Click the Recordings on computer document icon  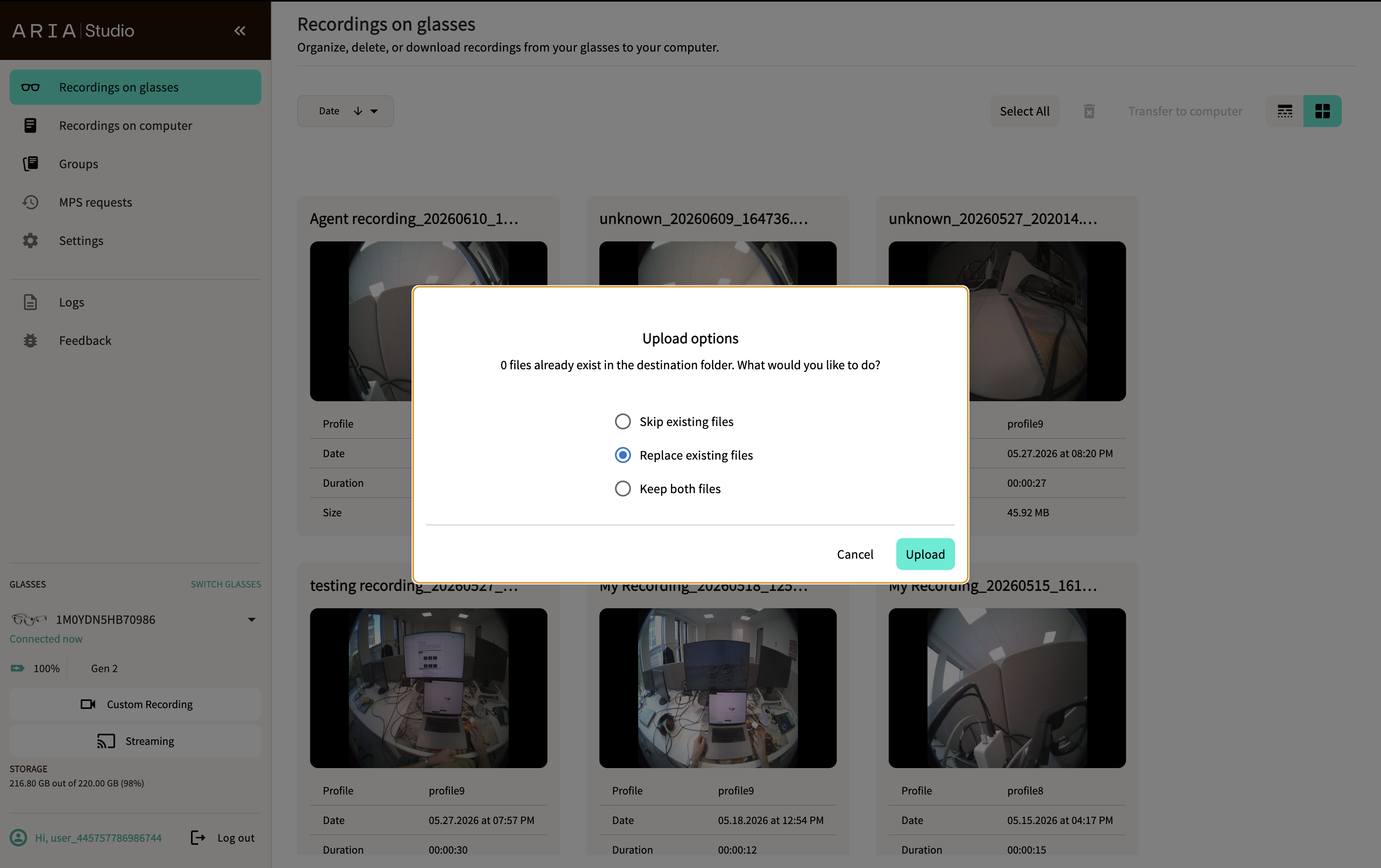[x=30, y=125]
